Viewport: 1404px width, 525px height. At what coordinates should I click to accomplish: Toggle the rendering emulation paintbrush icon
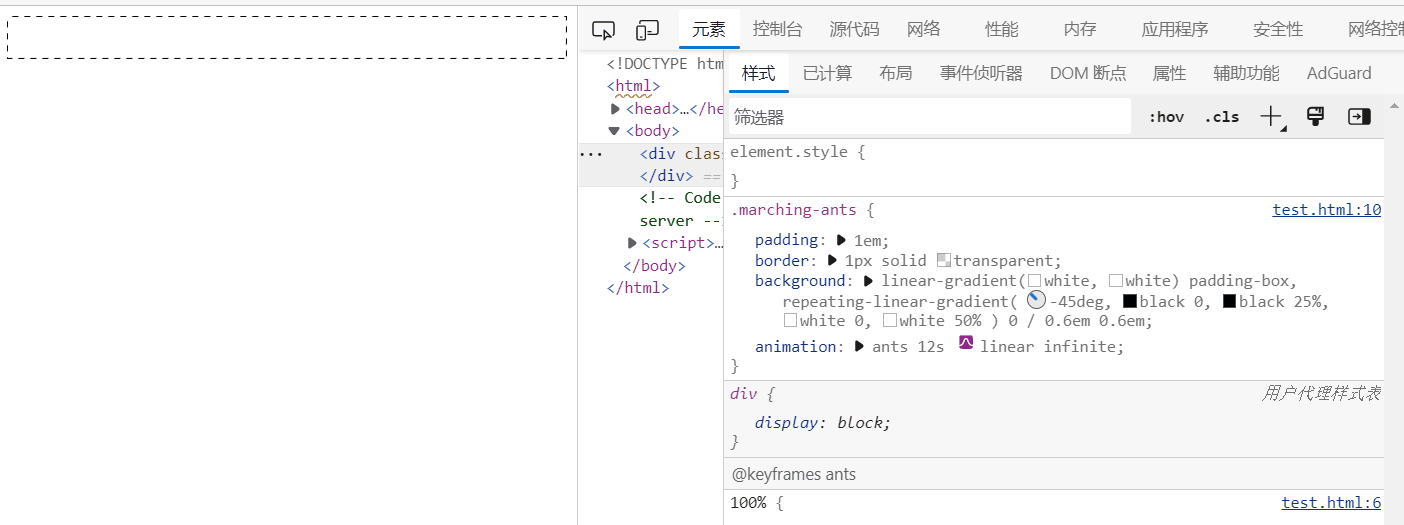pyautogui.click(x=1316, y=117)
